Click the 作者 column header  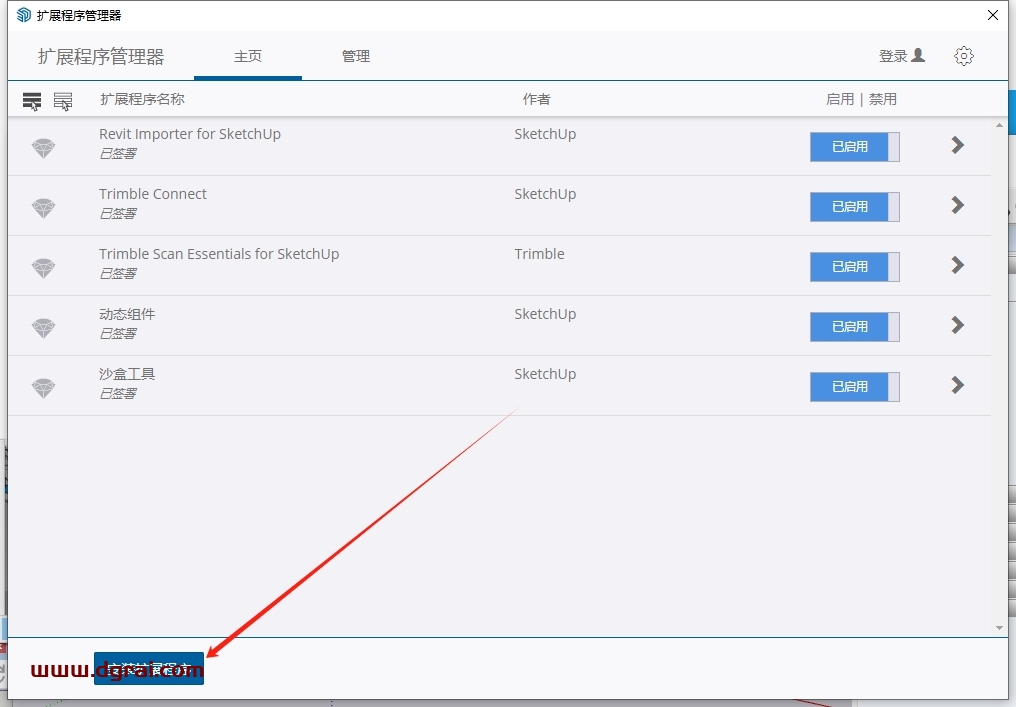pos(537,99)
